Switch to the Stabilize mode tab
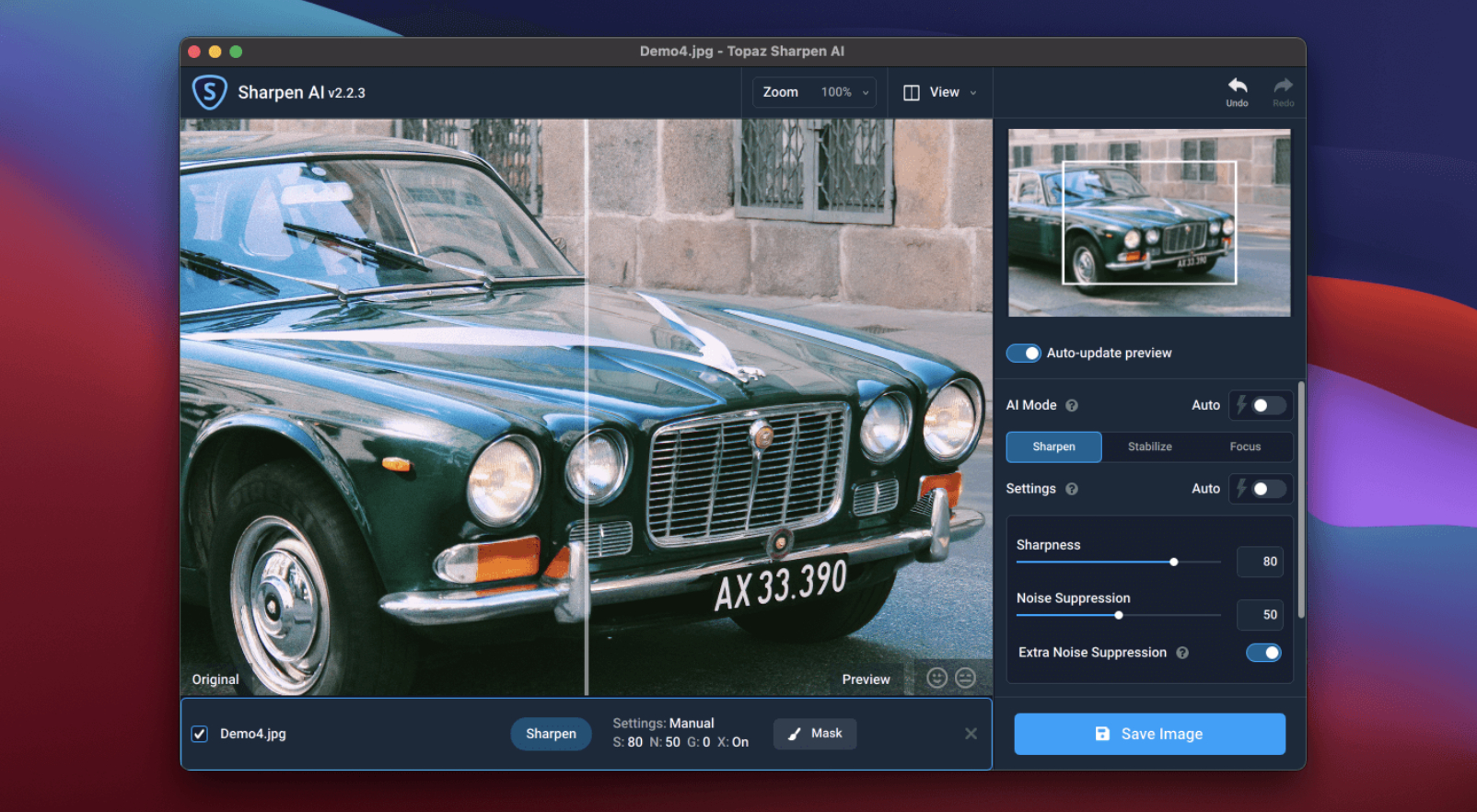The image size is (1477, 812). pyautogui.click(x=1149, y=447)
